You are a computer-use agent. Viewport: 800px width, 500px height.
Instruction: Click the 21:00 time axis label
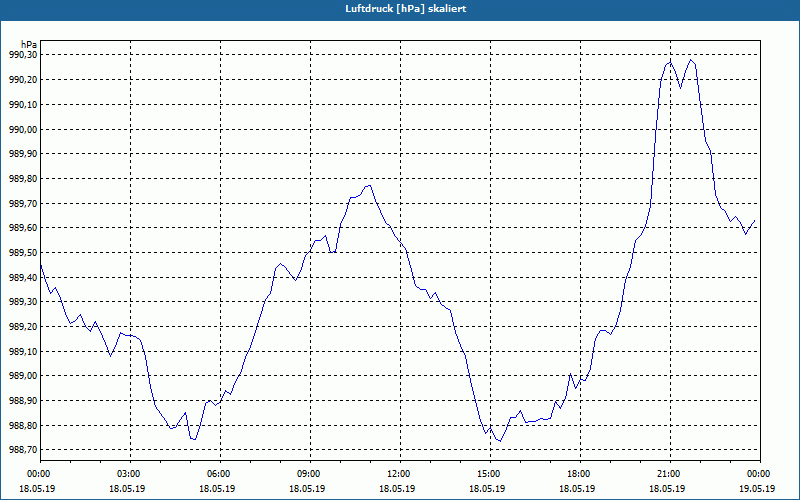coord(670,474)
